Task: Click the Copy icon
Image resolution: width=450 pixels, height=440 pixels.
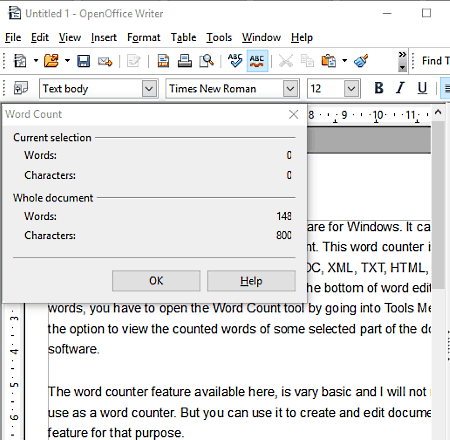Action: pyautogui.click(x=307, y=61)
